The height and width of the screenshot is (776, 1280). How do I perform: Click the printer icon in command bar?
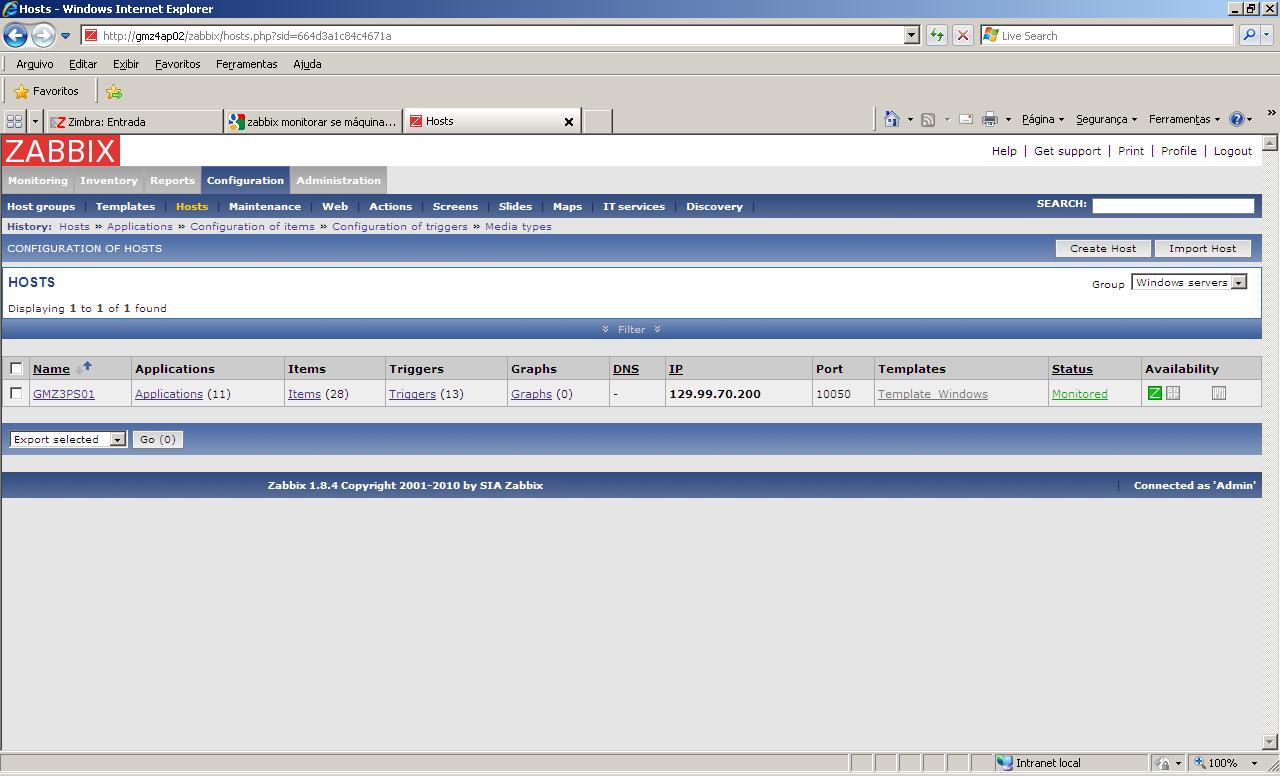pyautogui.click(x=989, y=120)
